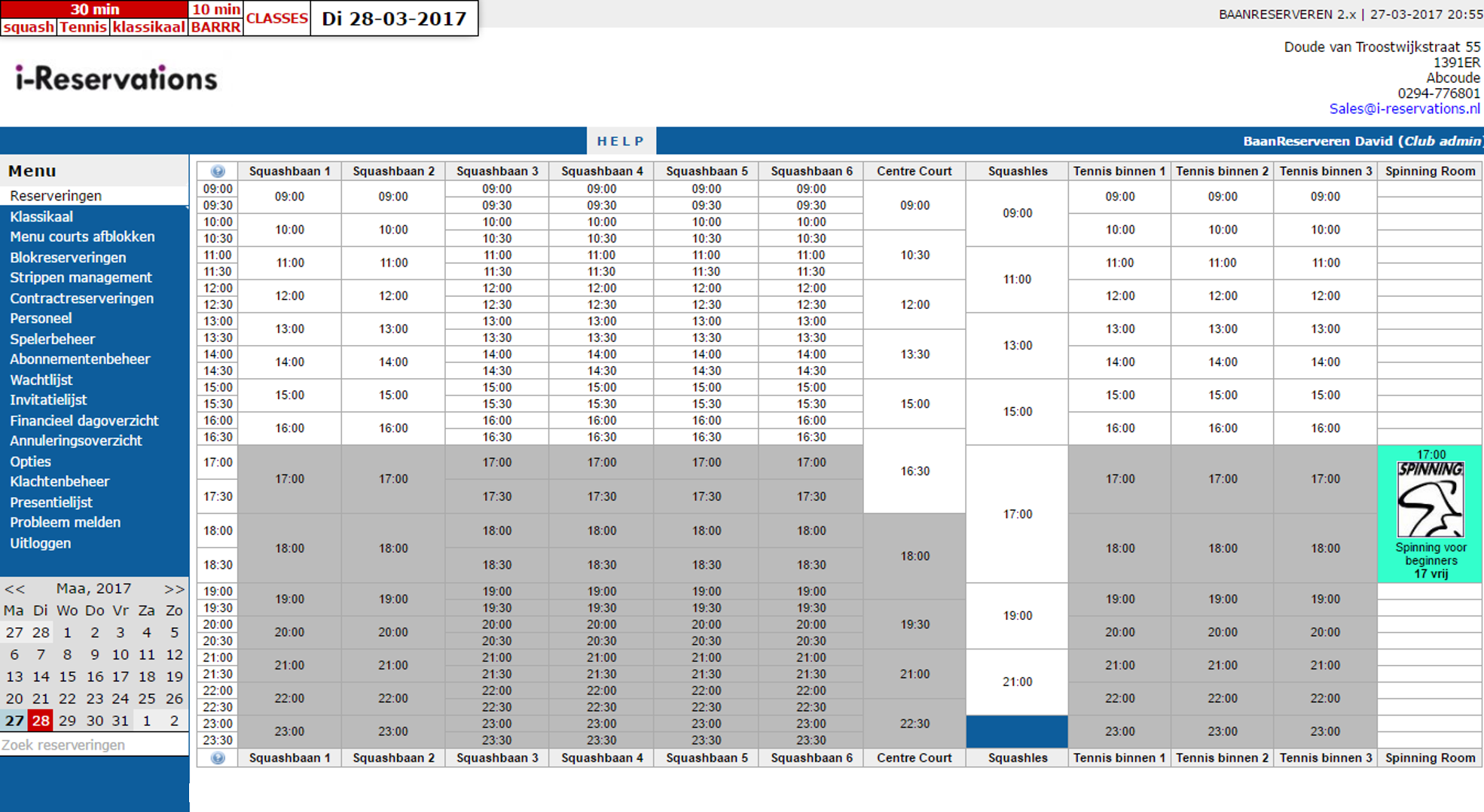The image size is (1484, 812).
Task: Select the blue 23:00 Squashles slot
Action: coord(1017,731)
